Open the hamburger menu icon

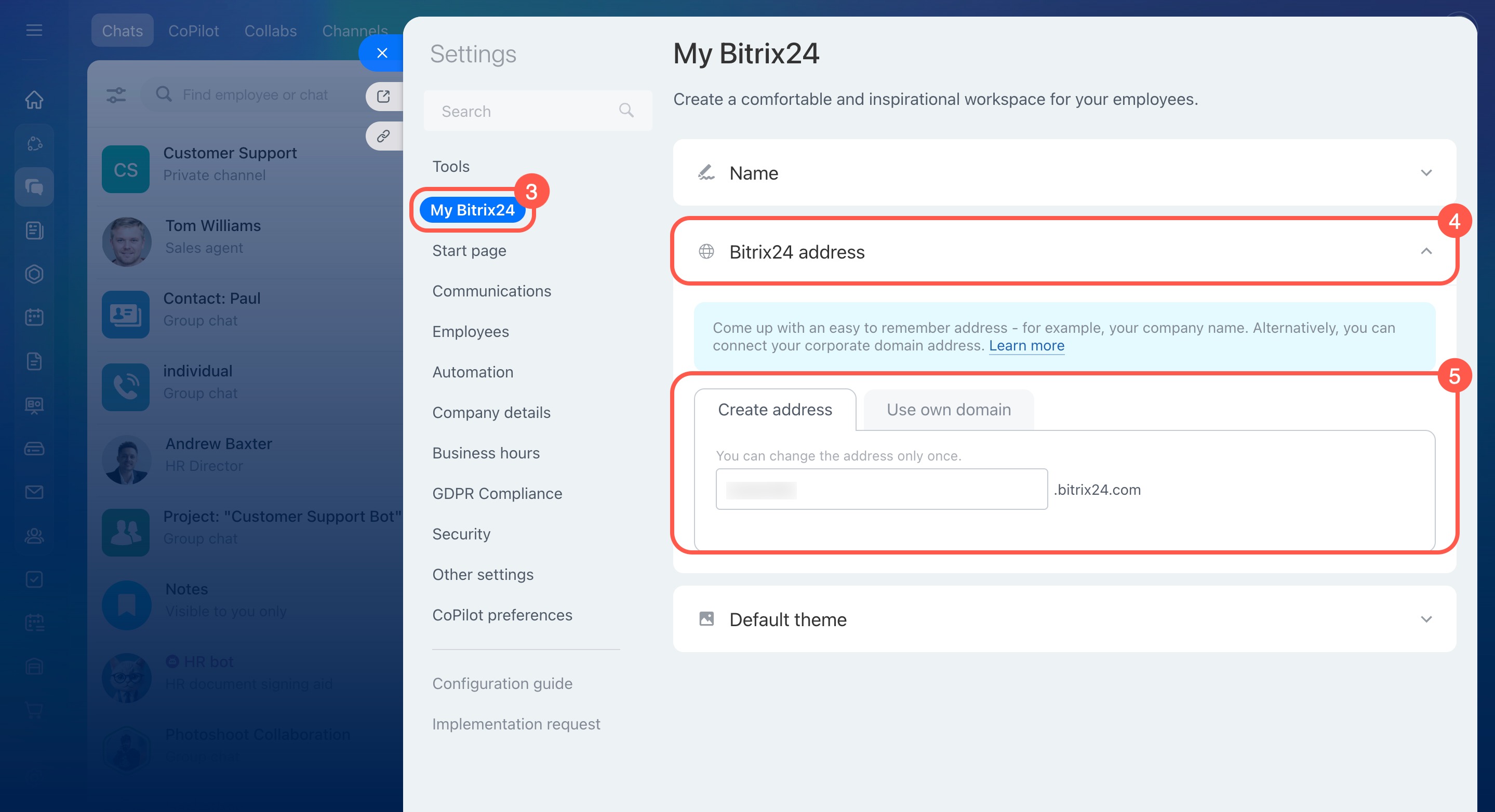(x=34, y=30)
